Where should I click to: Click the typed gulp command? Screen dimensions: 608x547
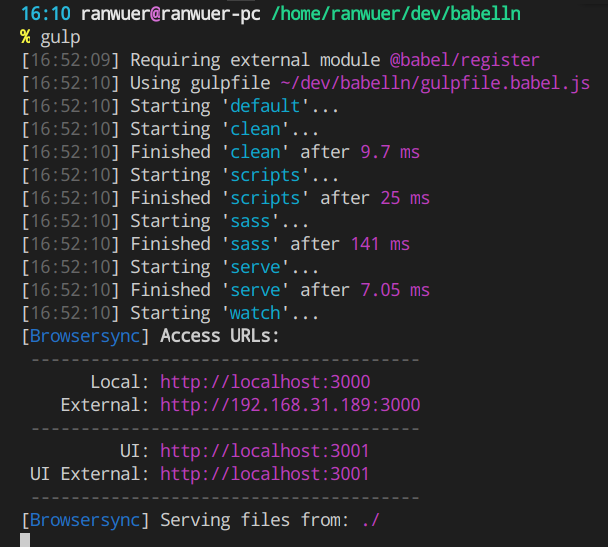[x=60, y=37]
